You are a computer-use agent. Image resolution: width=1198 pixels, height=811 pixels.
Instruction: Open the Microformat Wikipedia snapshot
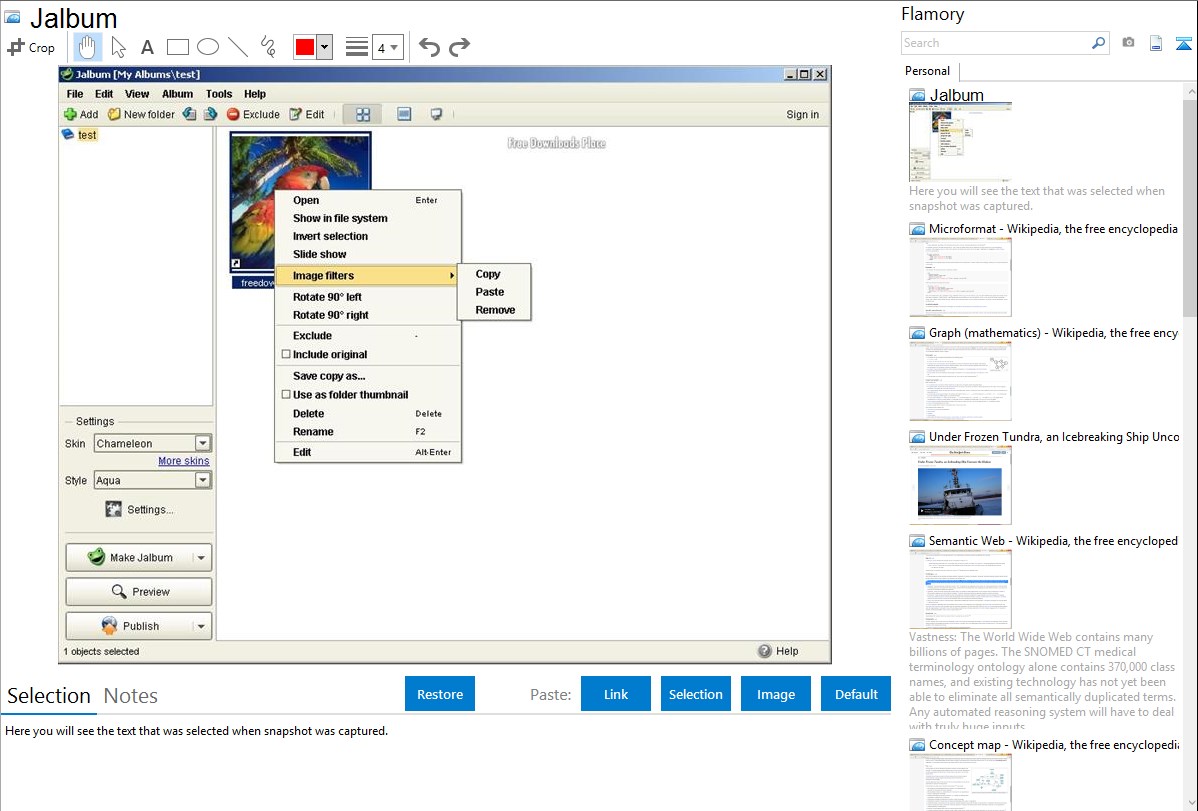pos(960,277)
